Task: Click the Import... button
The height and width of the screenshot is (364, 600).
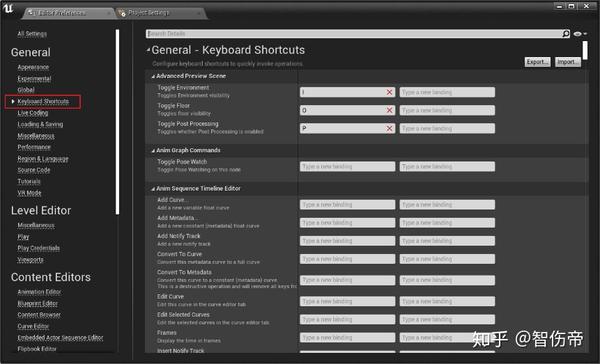Action: coord(568,62)
